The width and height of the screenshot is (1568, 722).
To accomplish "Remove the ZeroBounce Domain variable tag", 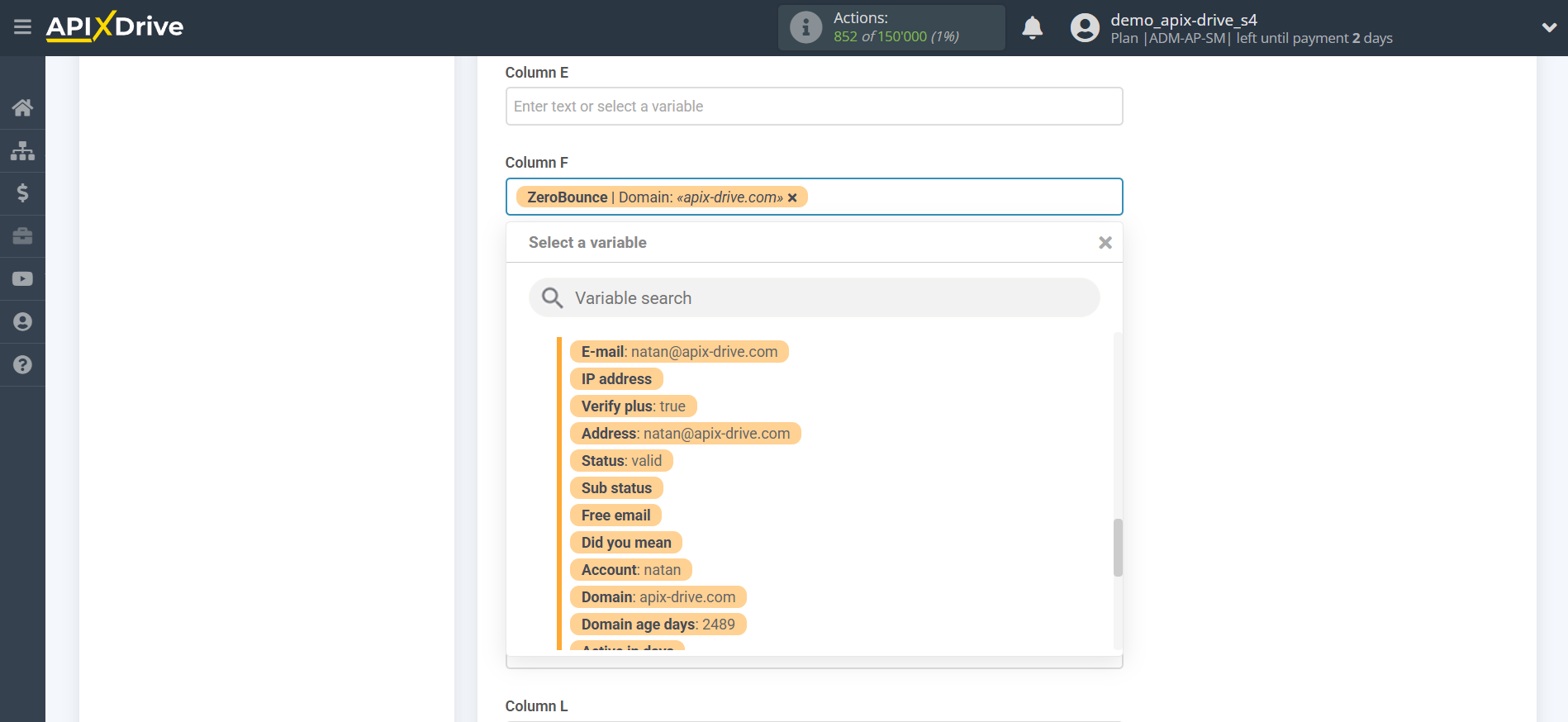I will [x=792, y=197].
